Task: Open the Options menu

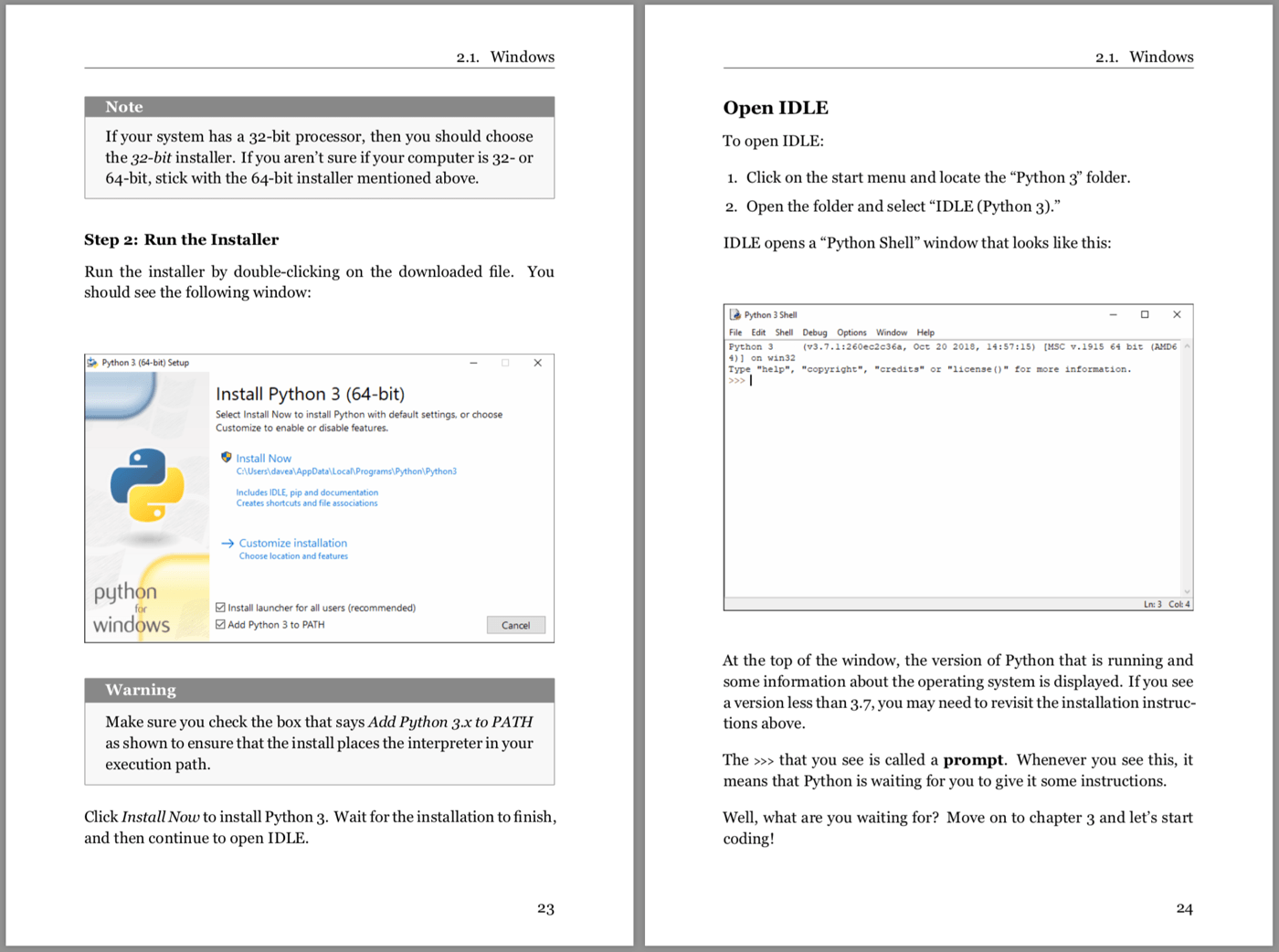Action: (x=851, y=332)
